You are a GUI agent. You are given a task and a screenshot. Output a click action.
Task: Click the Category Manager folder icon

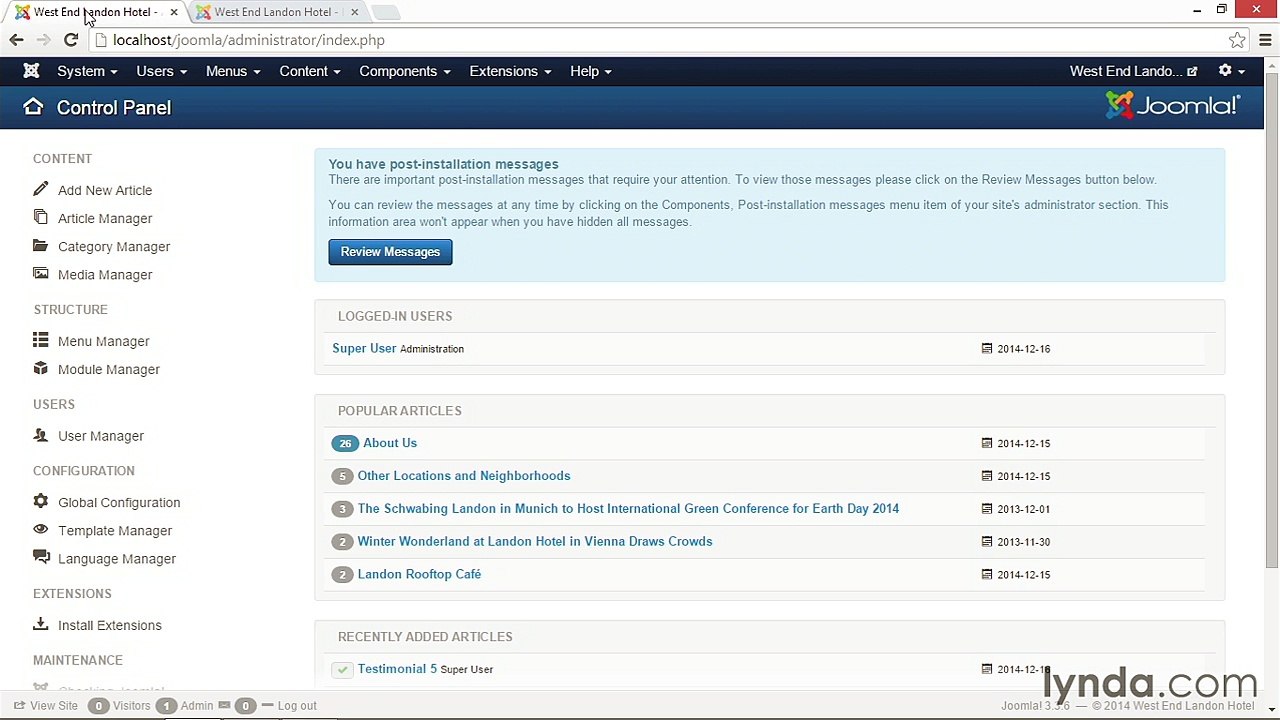pos(40,245)
